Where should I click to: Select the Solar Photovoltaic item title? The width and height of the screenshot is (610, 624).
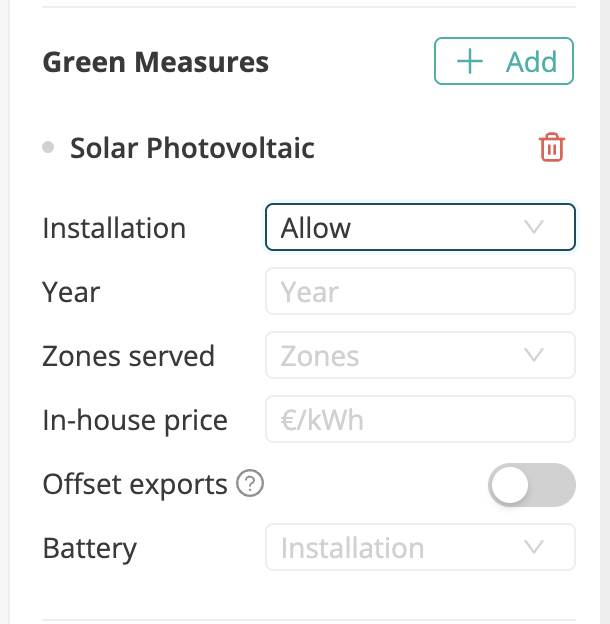tap(192, 148)
